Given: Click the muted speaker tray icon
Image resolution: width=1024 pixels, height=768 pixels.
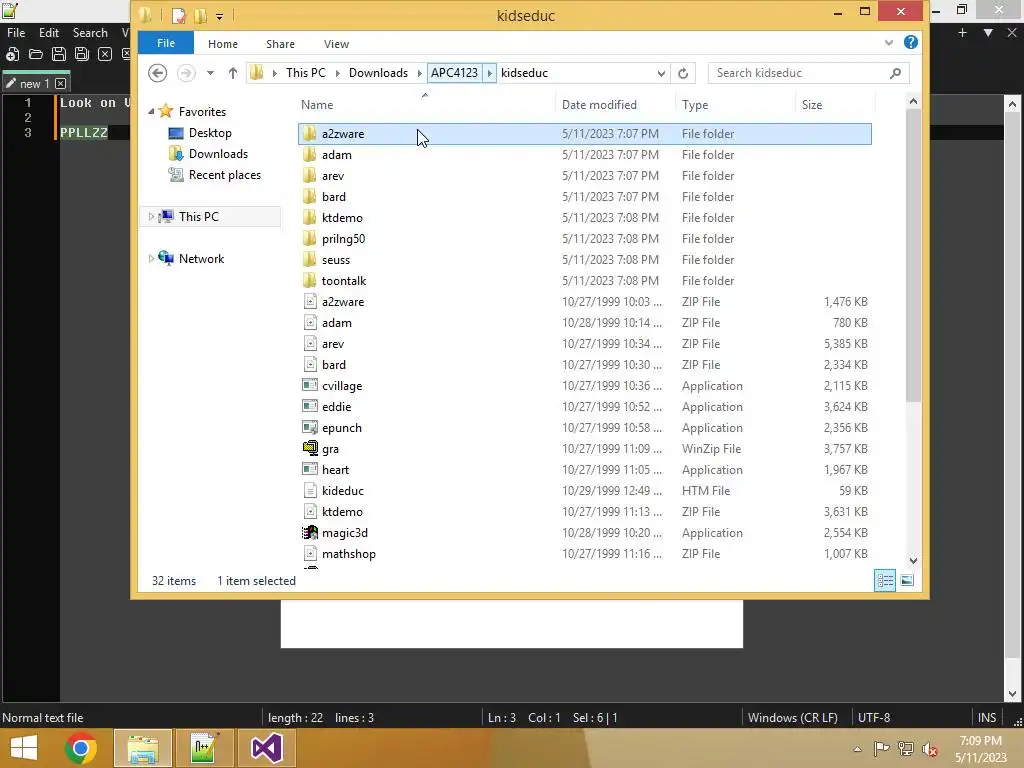Looking at the screenshot, I should pos(930,748).
